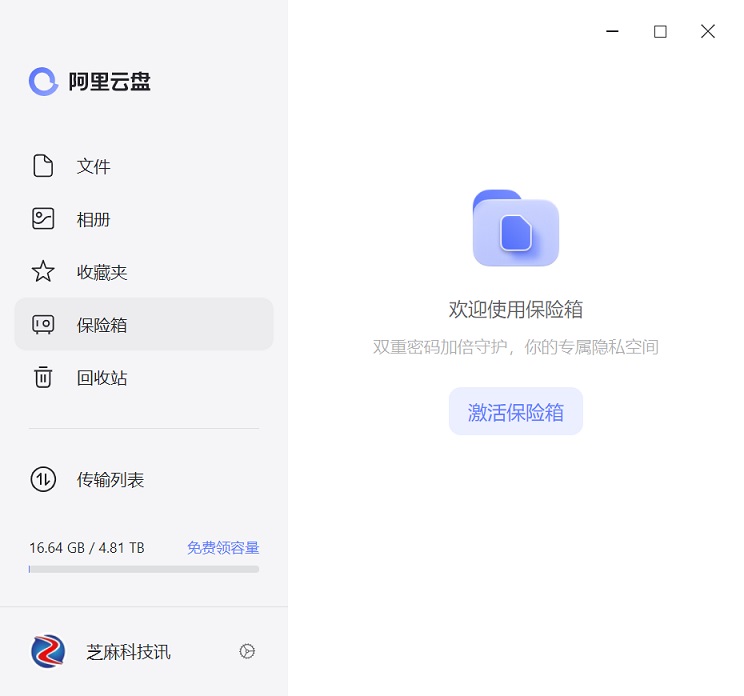Image resolution: width=744 pixels, height=696 pixels.
Task: Close the 阿里云盘 window
Action: point(708,31)
